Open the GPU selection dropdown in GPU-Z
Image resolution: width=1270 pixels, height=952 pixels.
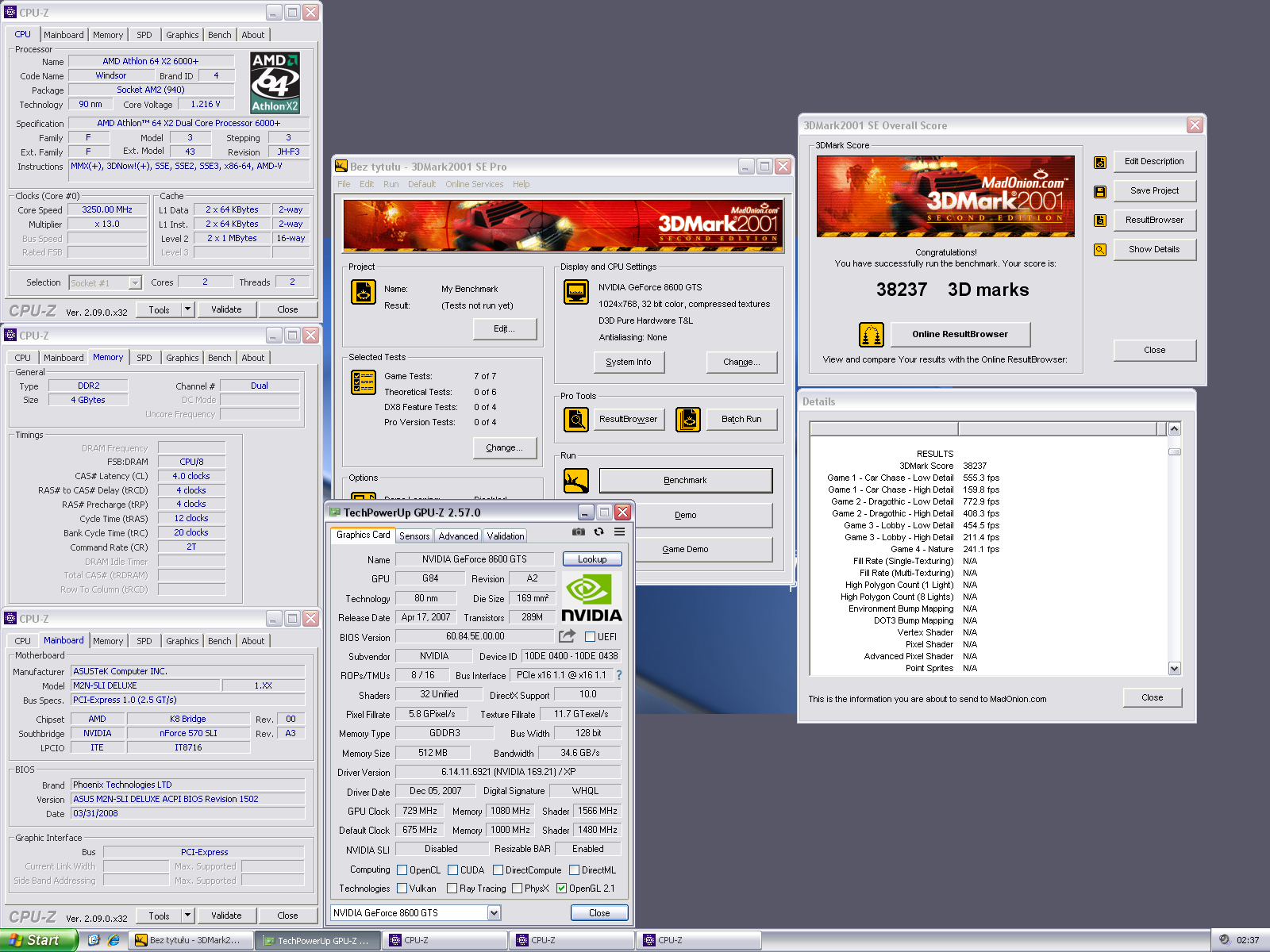(x=494, y=913)
